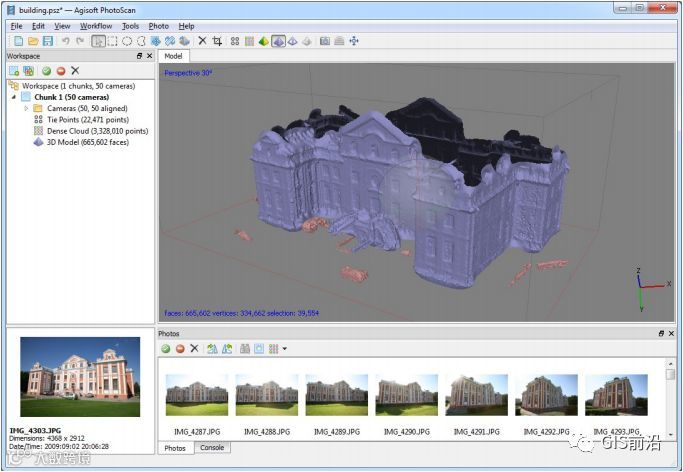Viewport: 683px width, 472px height.
Task: Click the Delete selection X icon in the main toolbar
Action: point(202,41)
